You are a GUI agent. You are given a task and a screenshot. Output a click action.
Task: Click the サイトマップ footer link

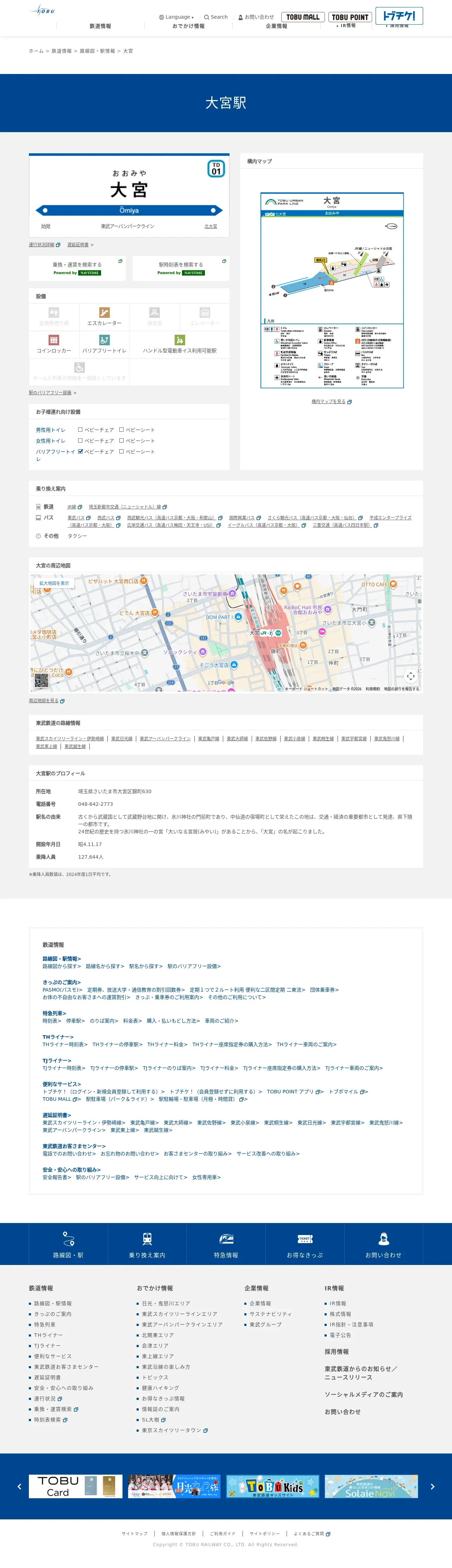[134, 1533]
